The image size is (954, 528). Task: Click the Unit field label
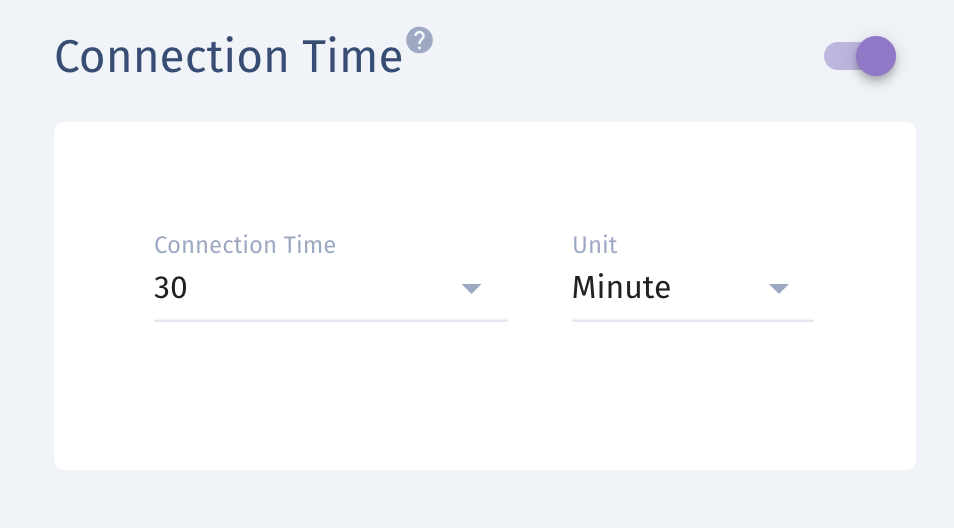point(594,245)
